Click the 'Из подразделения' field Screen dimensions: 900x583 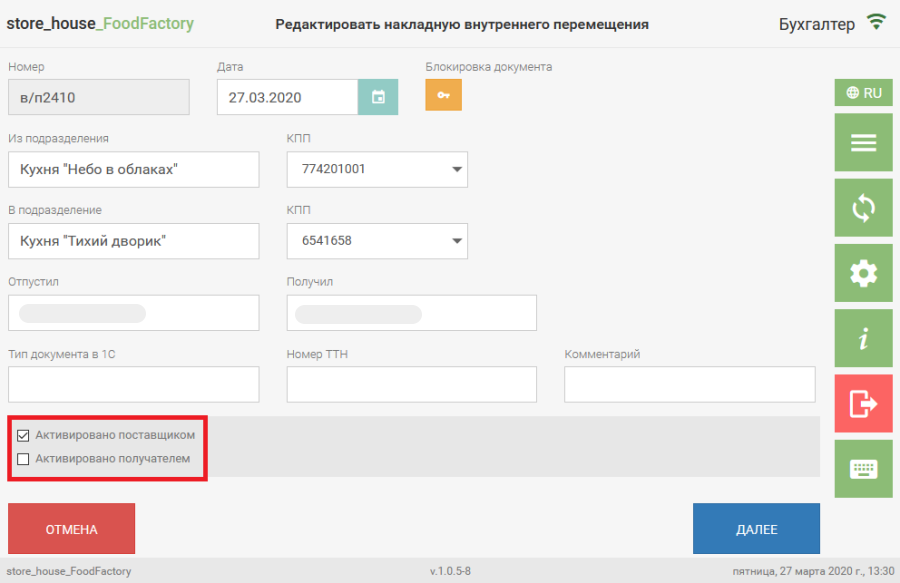(x=133, y=169)
